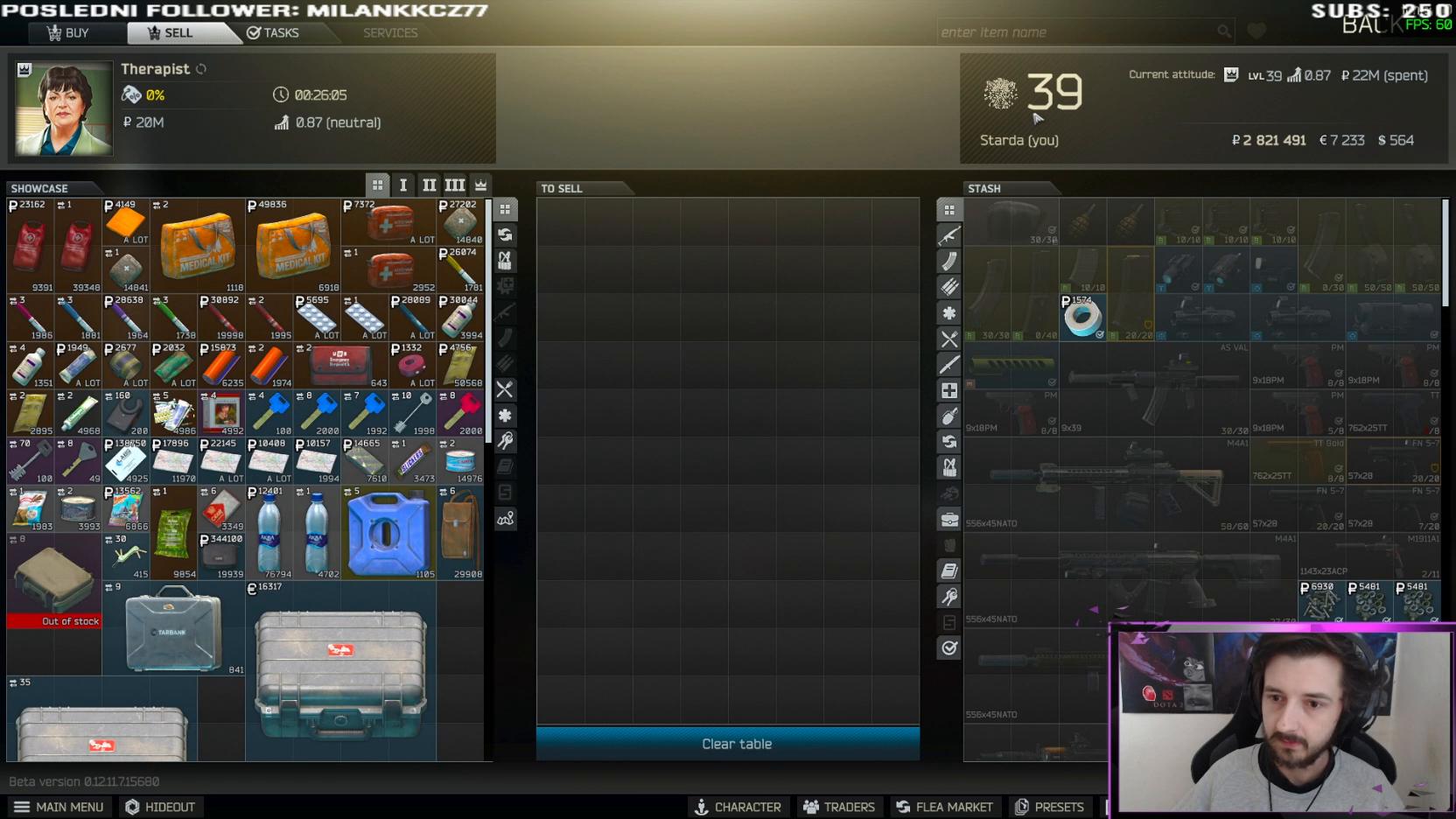Filter stash by info notebook icon

point(949,570)
